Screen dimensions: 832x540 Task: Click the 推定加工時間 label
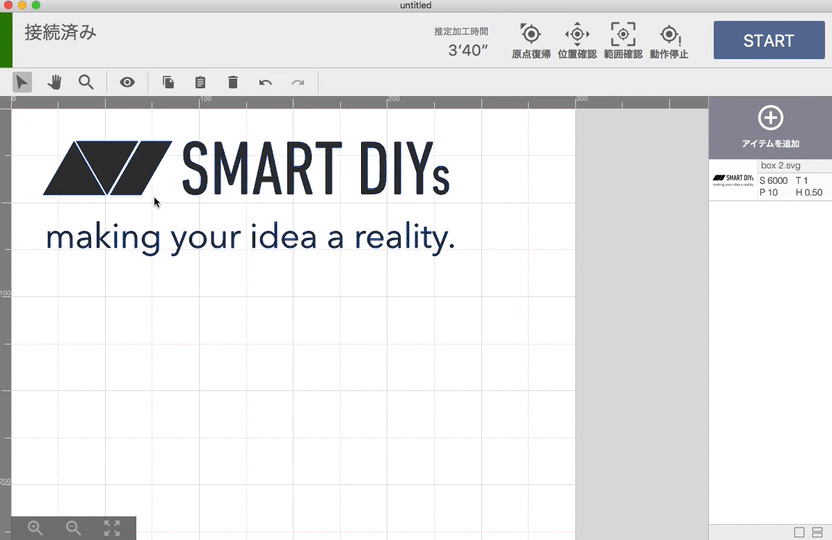coord(461,31)
